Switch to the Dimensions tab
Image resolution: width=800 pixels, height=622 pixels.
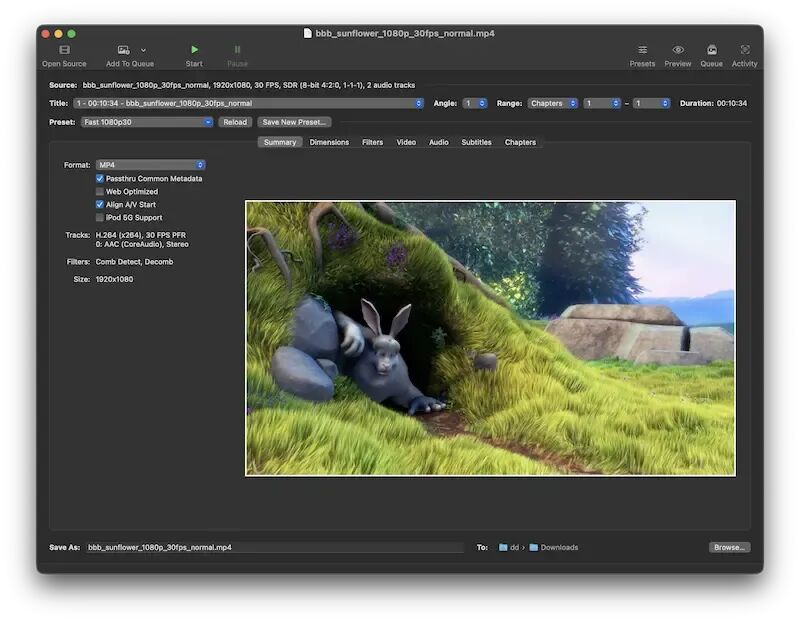pyautogui.click(x=329, y=142)
